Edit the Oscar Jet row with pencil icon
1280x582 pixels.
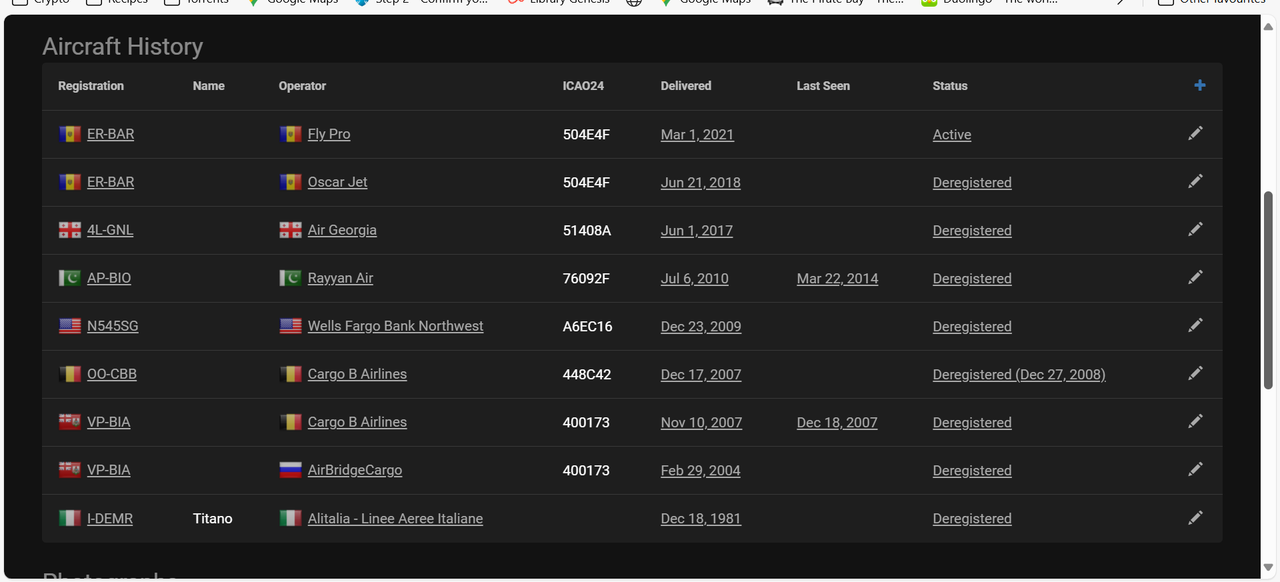click(1195, 181)
